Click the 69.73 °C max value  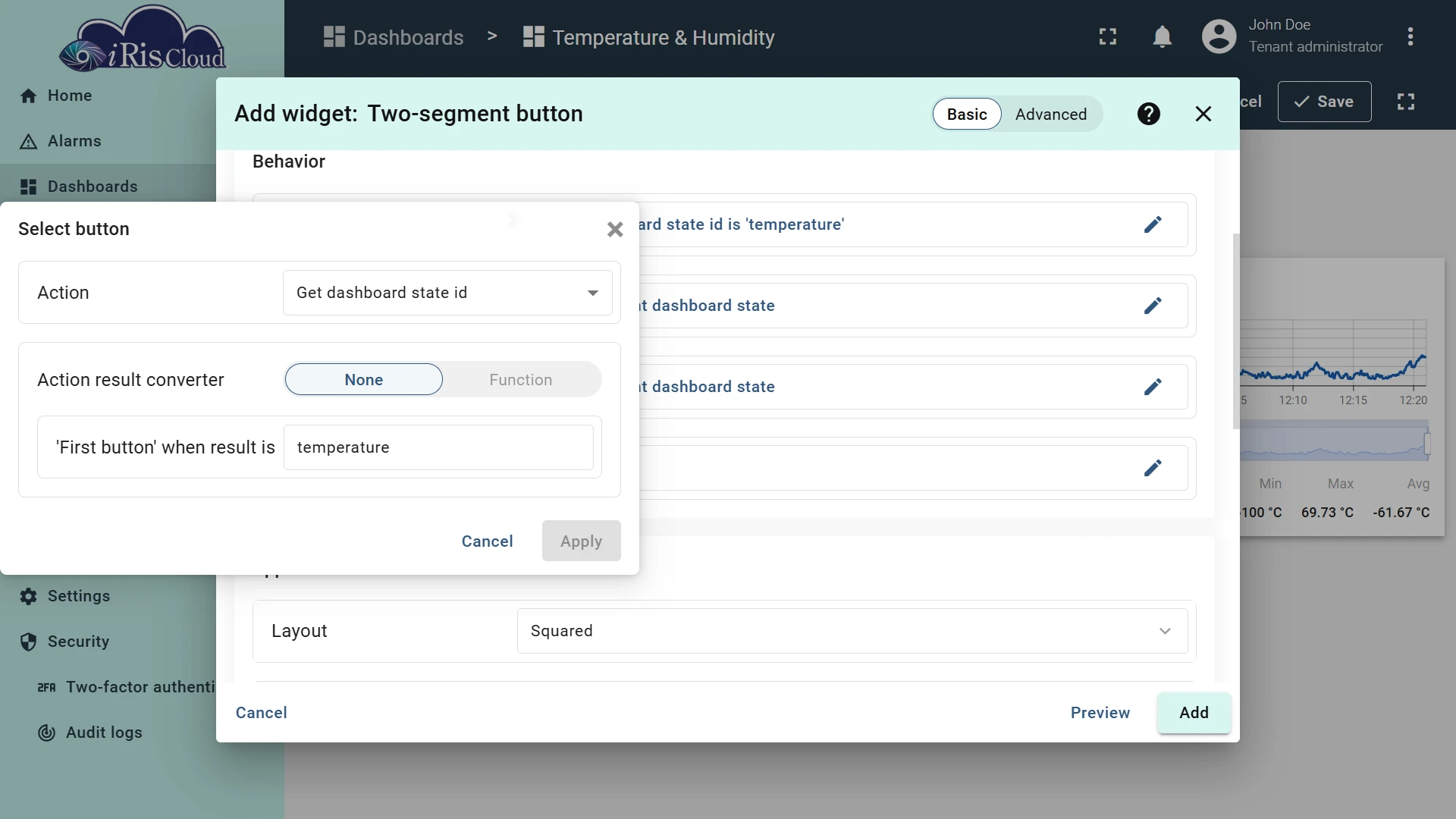[1327, 513]
